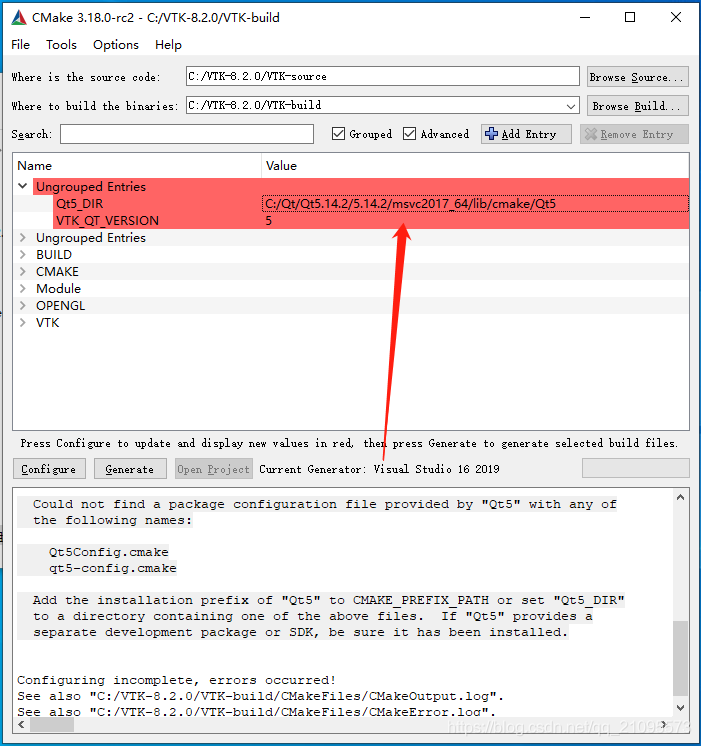Image resolution: width=701 pixels, height=746 pixels.
Task: Open the File menu
Action: [20, 45]
